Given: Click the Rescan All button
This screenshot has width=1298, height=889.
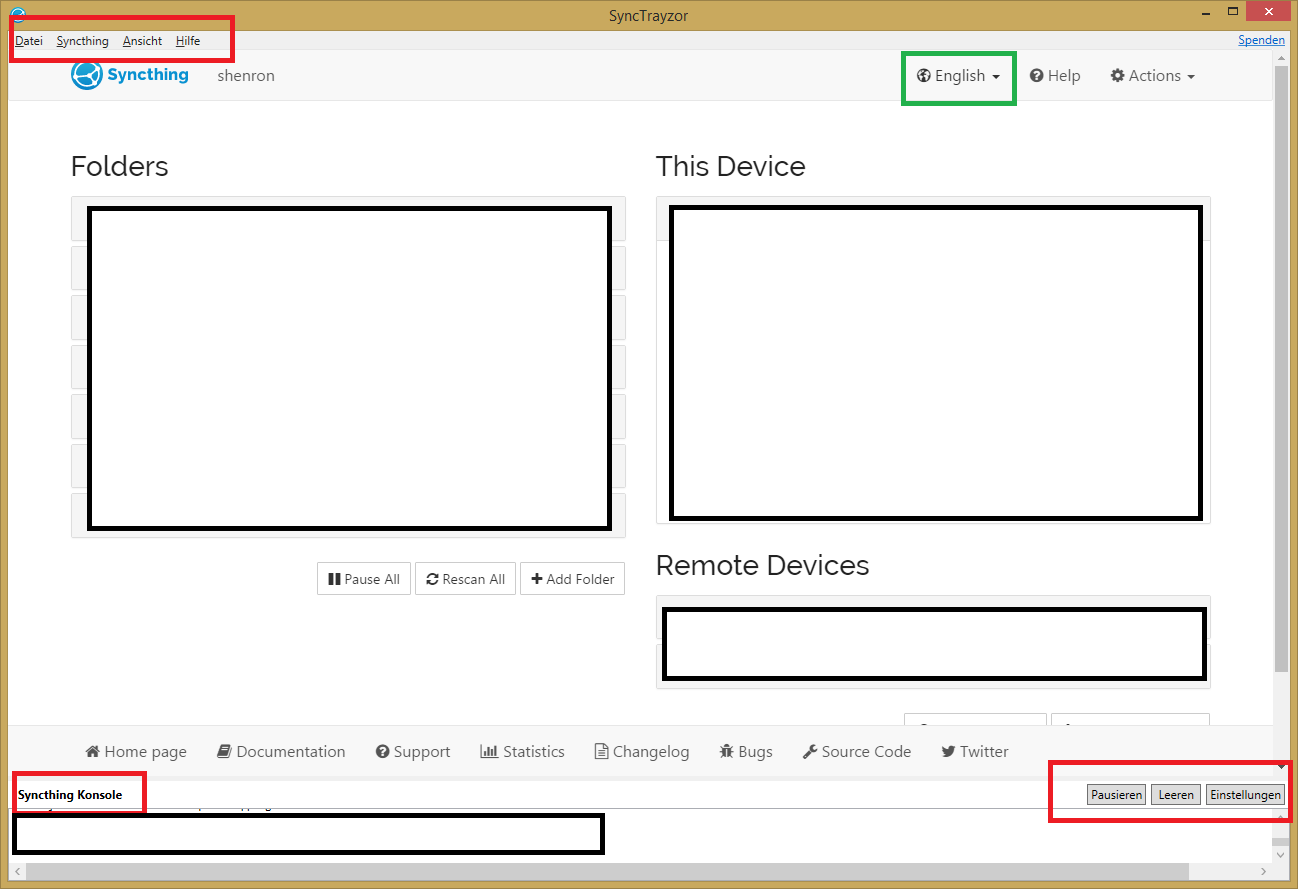Looking at the screenshot, I should click(466, 579).
